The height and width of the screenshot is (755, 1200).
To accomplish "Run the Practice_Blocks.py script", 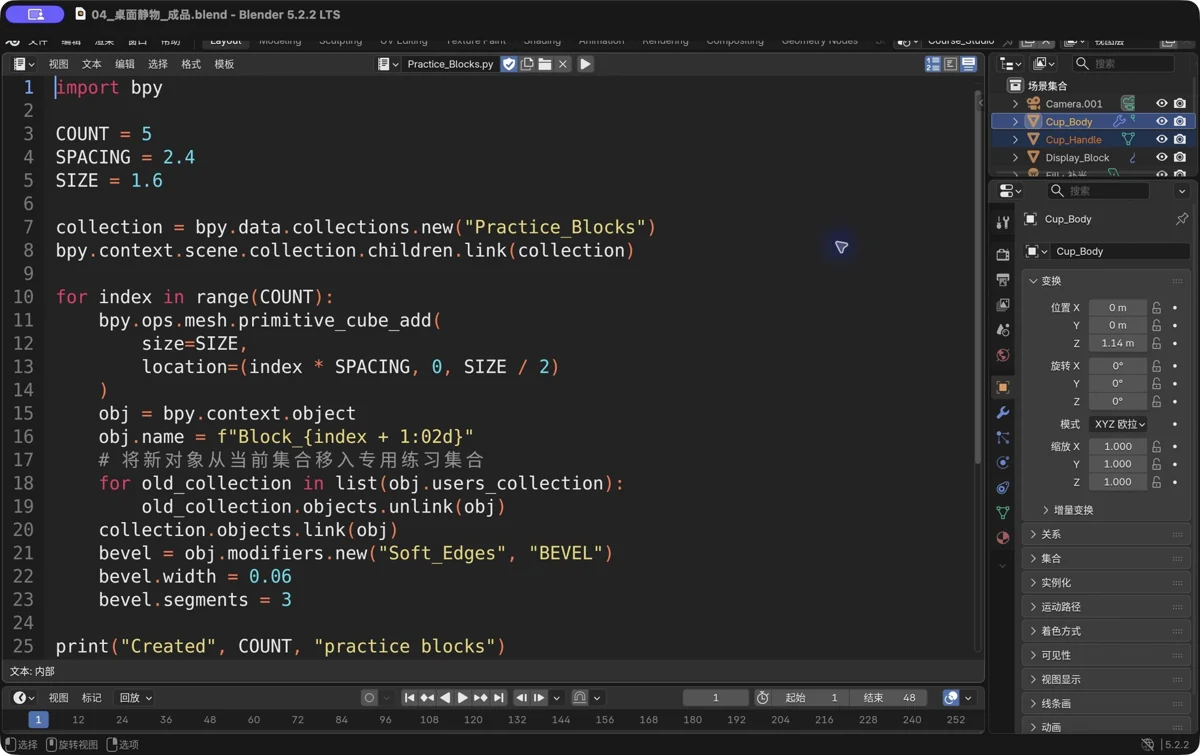I will (x=585, y=64).
